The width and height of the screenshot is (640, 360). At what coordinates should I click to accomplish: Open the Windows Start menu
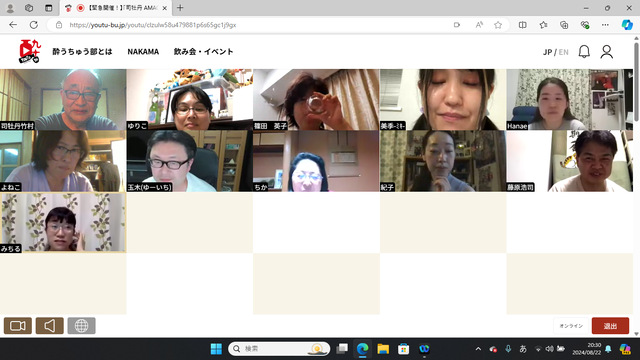pyautogui.click(x=216, y=349)
